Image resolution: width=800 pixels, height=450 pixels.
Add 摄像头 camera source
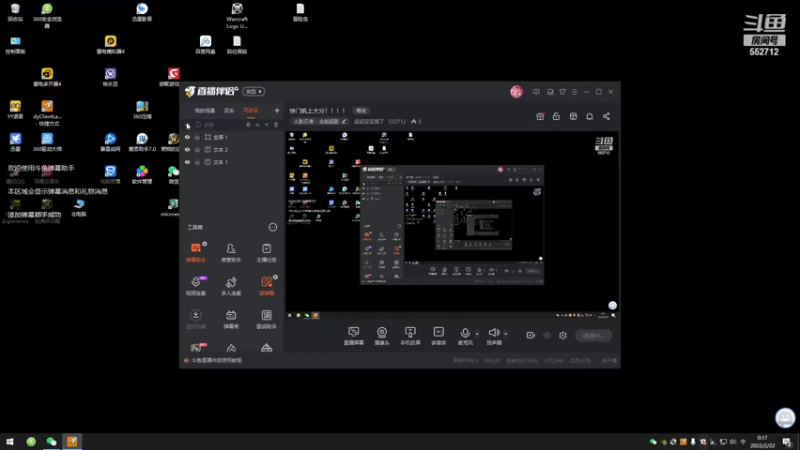click(x=382, y=336)
